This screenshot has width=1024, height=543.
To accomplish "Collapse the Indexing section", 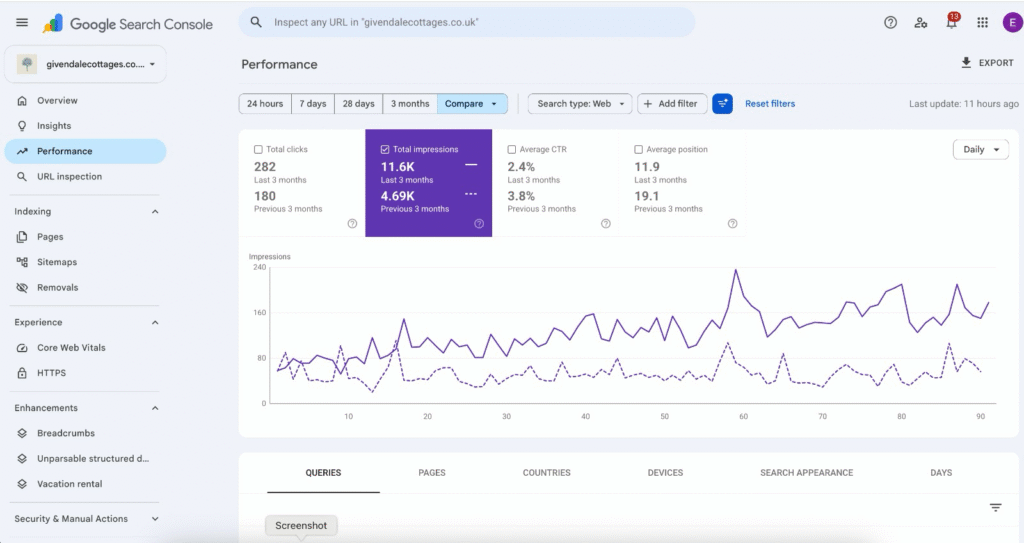I will pyautogui.click(x=155, y=212).
